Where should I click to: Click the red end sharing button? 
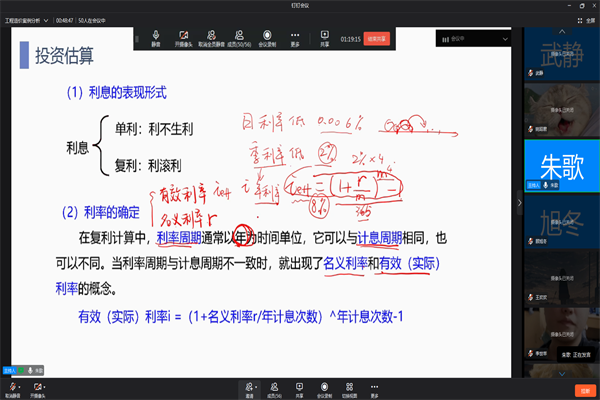tap(377, 39)
